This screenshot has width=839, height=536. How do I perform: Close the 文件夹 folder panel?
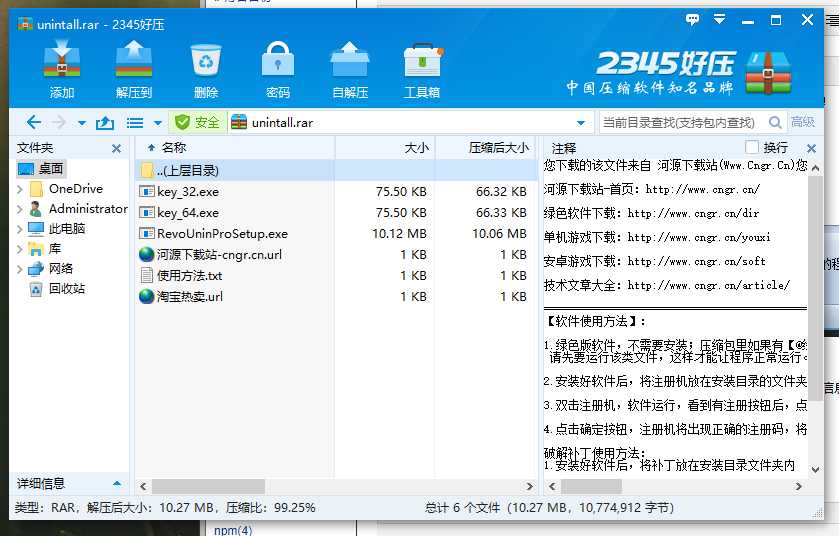[116, 149]
